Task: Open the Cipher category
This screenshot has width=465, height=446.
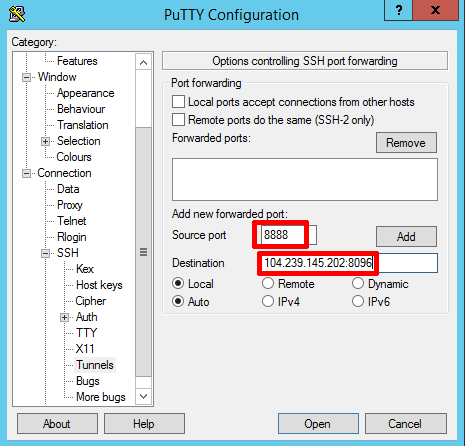Action: (91, 301)
